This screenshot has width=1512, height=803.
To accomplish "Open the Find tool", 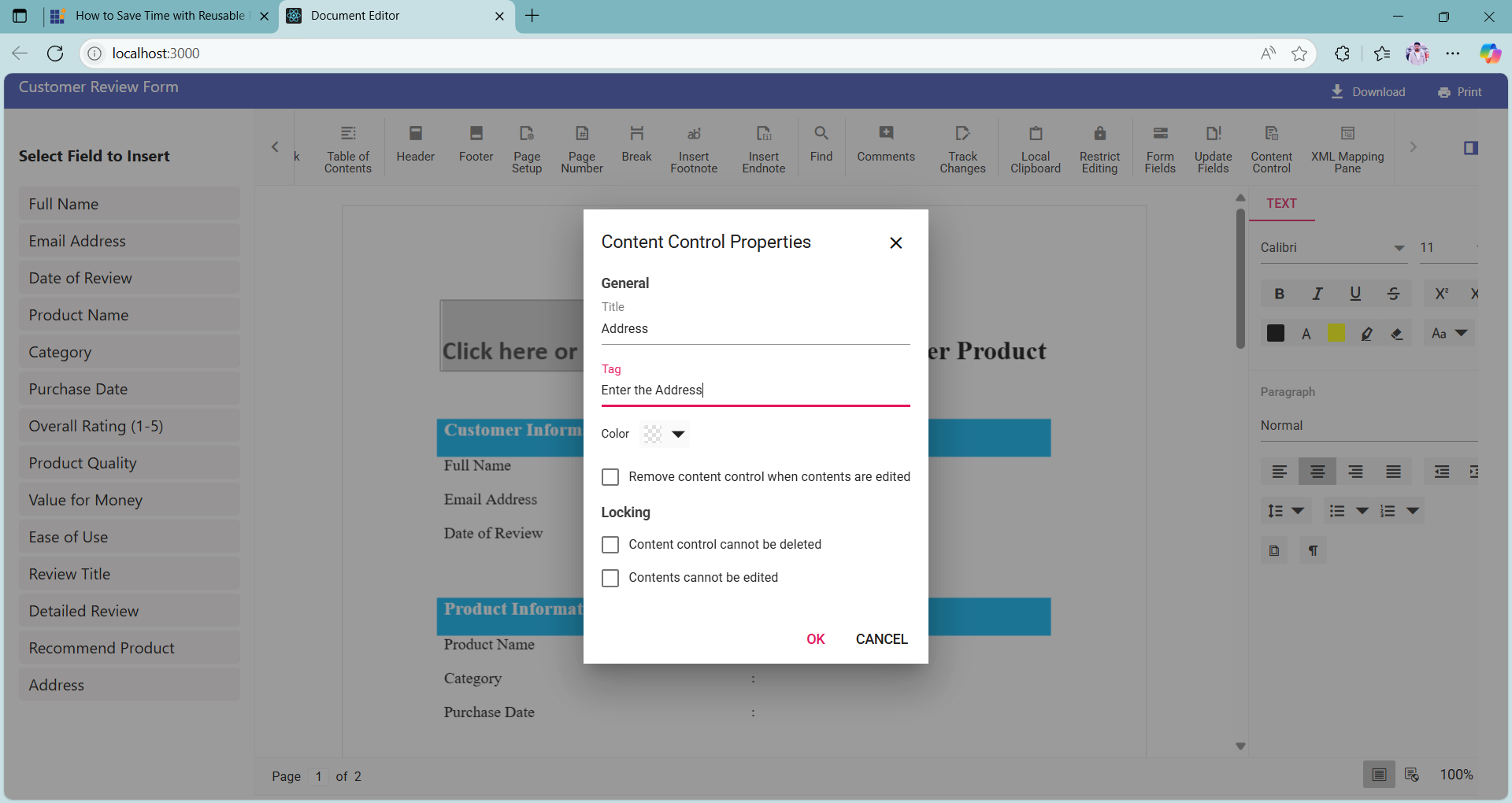I will pos(821,147).
